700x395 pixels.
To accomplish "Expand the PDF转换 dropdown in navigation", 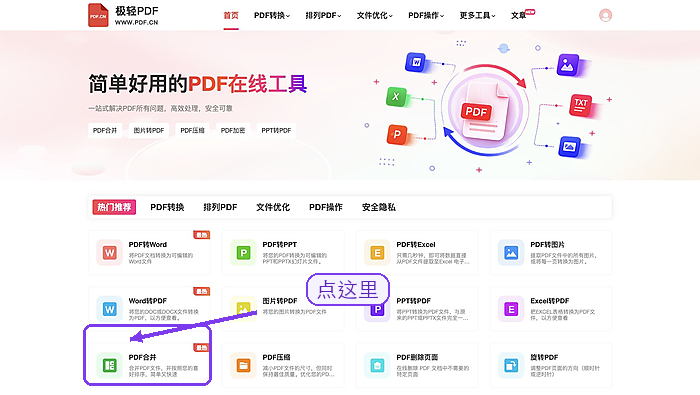I will tap(272, 15).
